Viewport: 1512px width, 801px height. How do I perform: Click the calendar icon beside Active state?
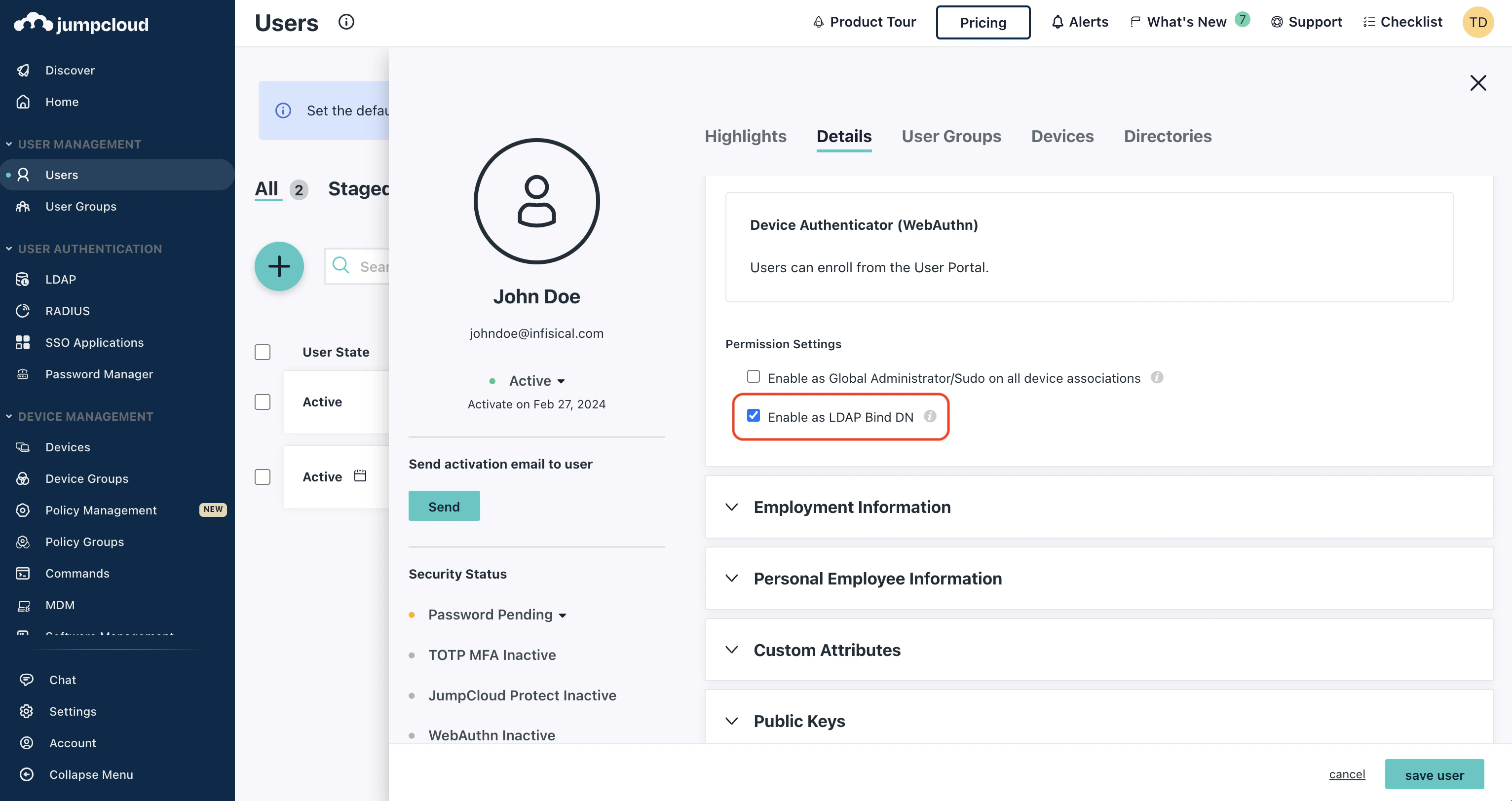pos(360,476)
